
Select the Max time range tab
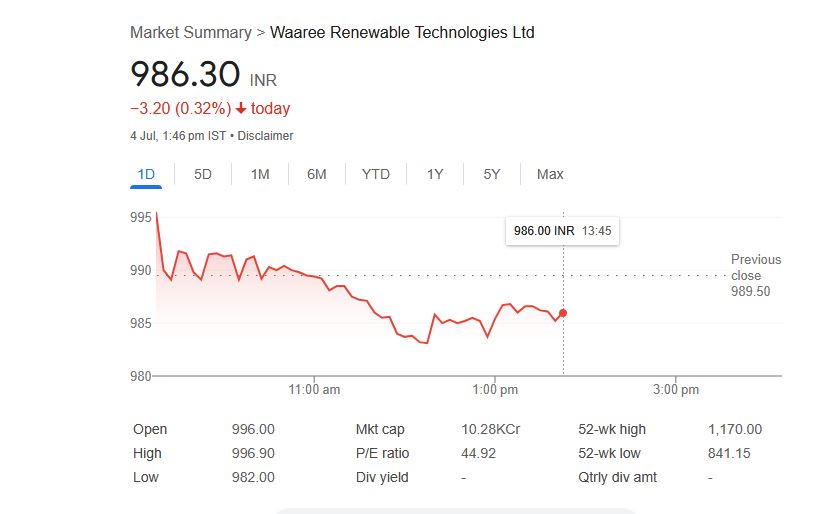point(550,174)
